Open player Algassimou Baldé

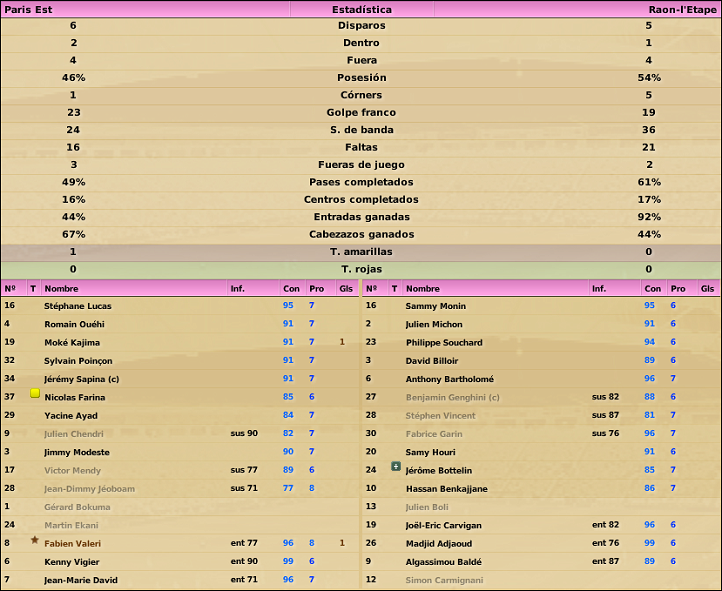tap(443, 562)
